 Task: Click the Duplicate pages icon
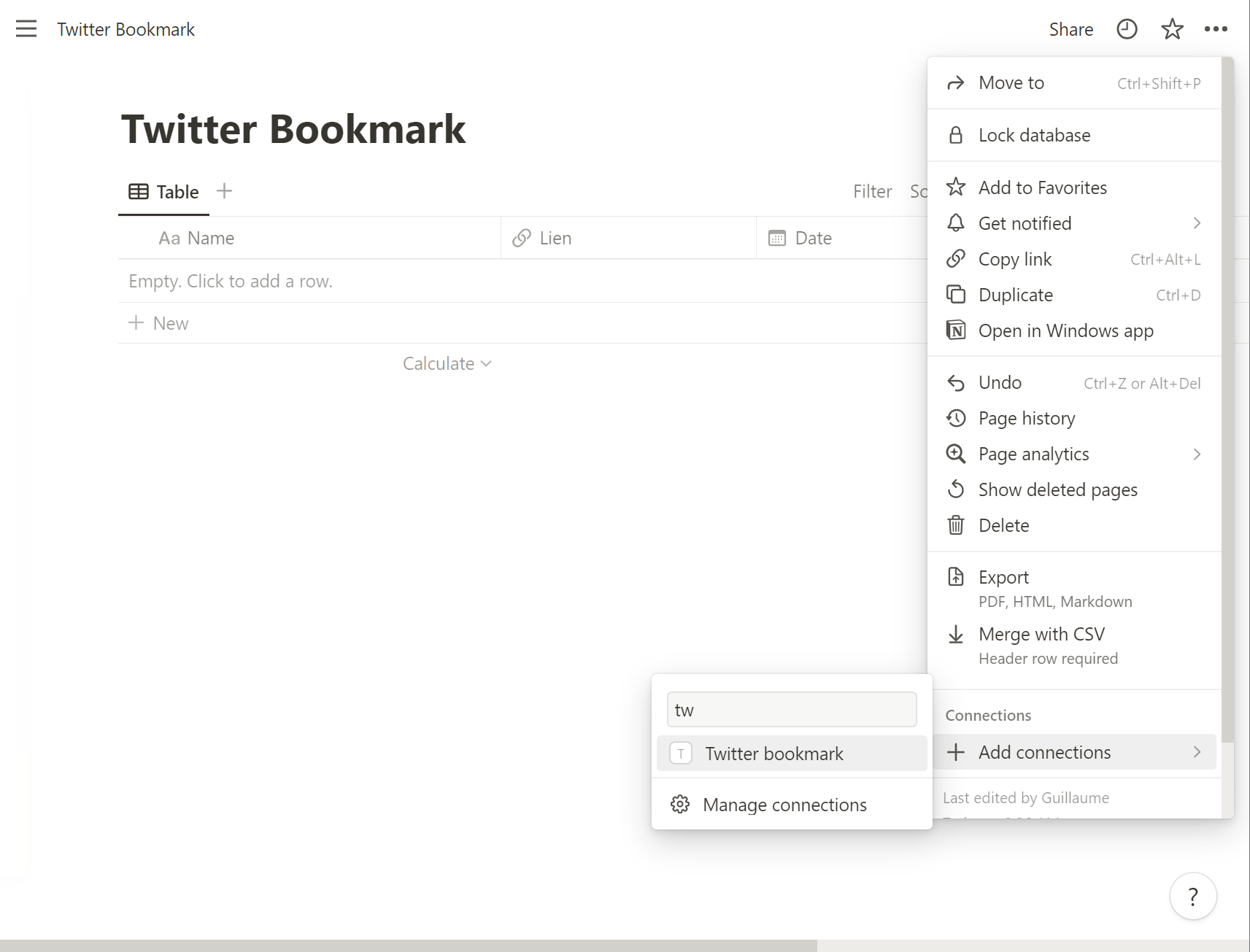(x=956, y=295)
